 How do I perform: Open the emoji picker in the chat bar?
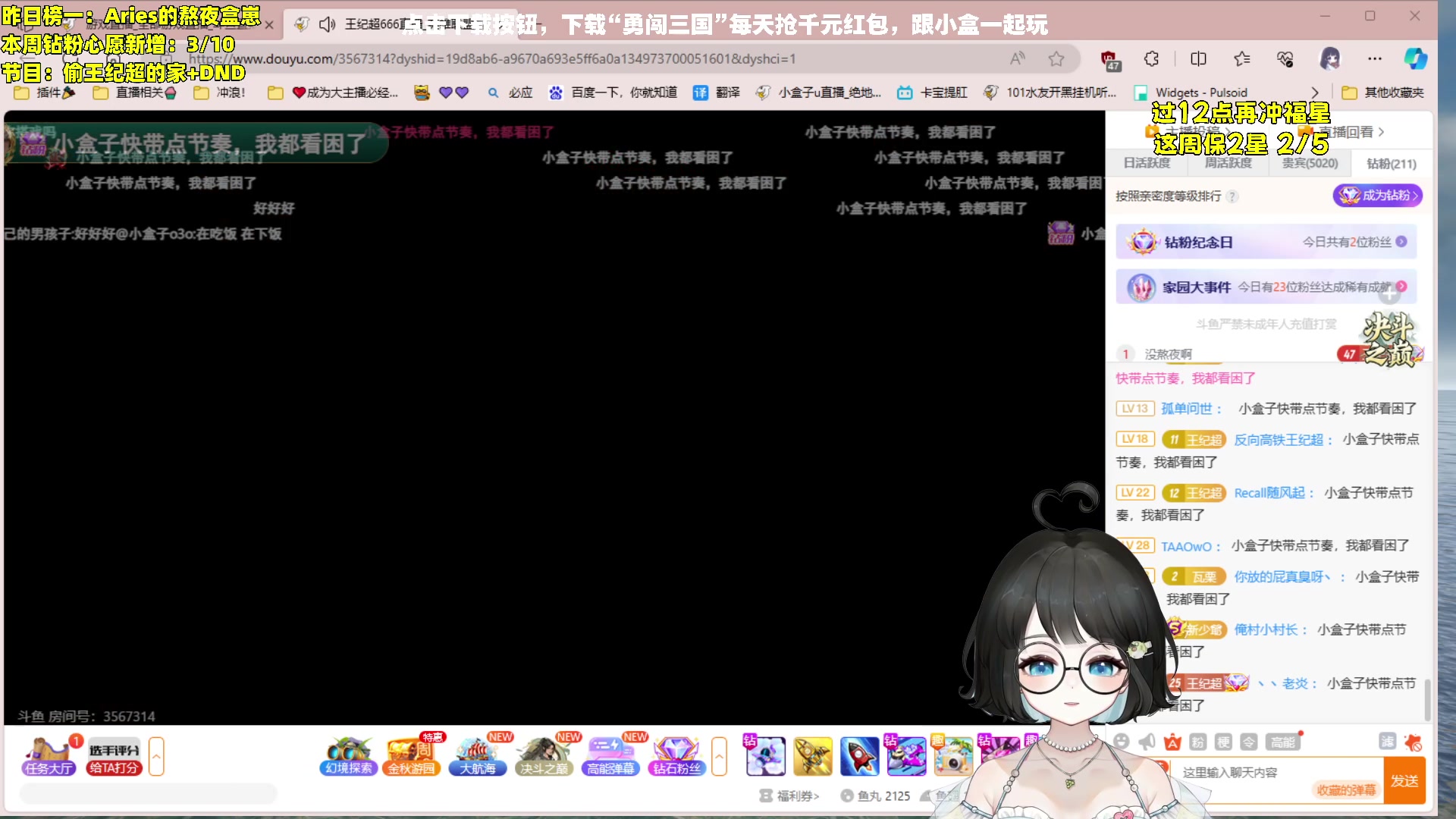(x=1121, y=742)
